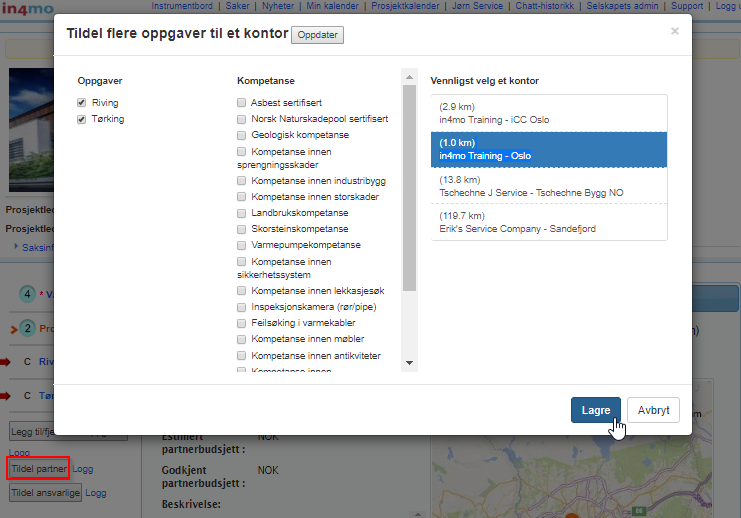The image size is (741, 518).
Task: Choose in4mo Training - ICC Oslo office
Action: 547,113
